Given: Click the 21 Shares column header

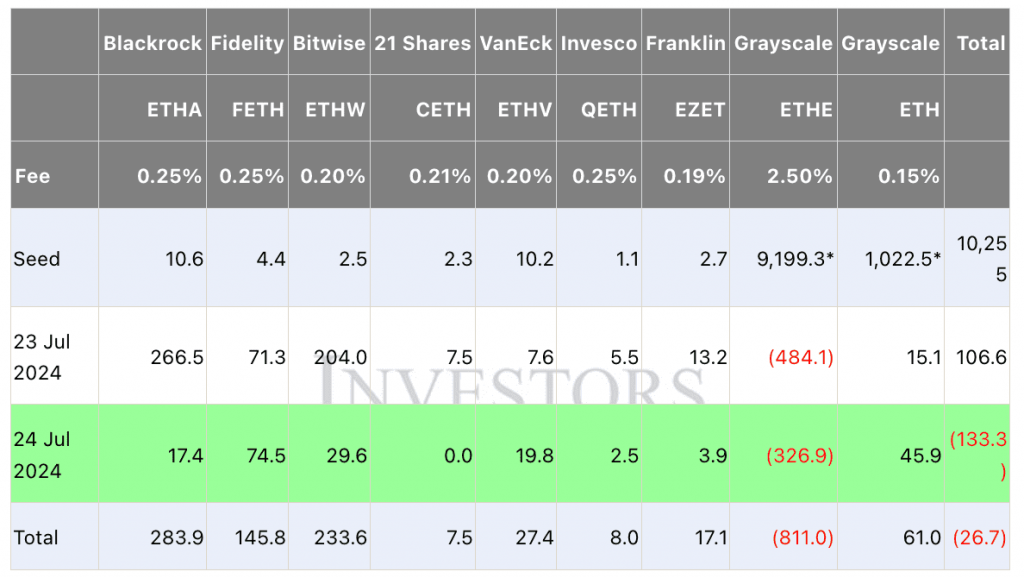Looking at the screenshot, I should coord(422,43).
